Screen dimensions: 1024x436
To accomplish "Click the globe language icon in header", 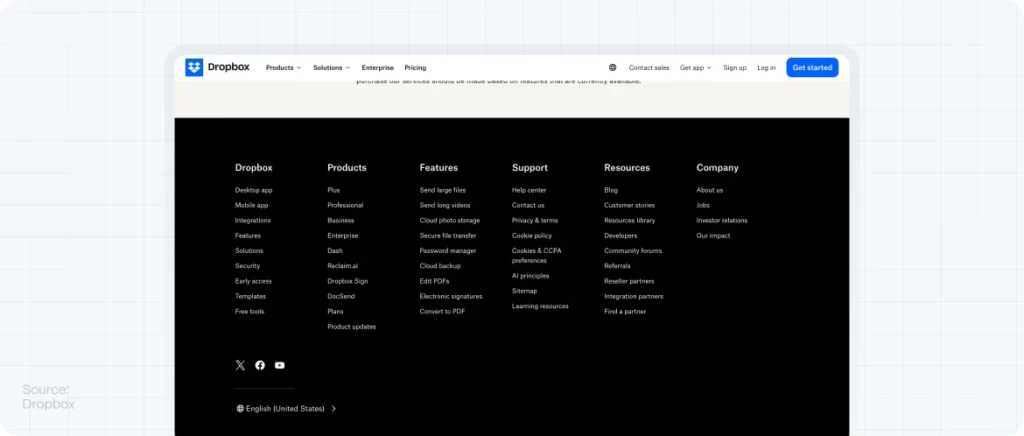I will pyautogui.click(x=612, y=68).
